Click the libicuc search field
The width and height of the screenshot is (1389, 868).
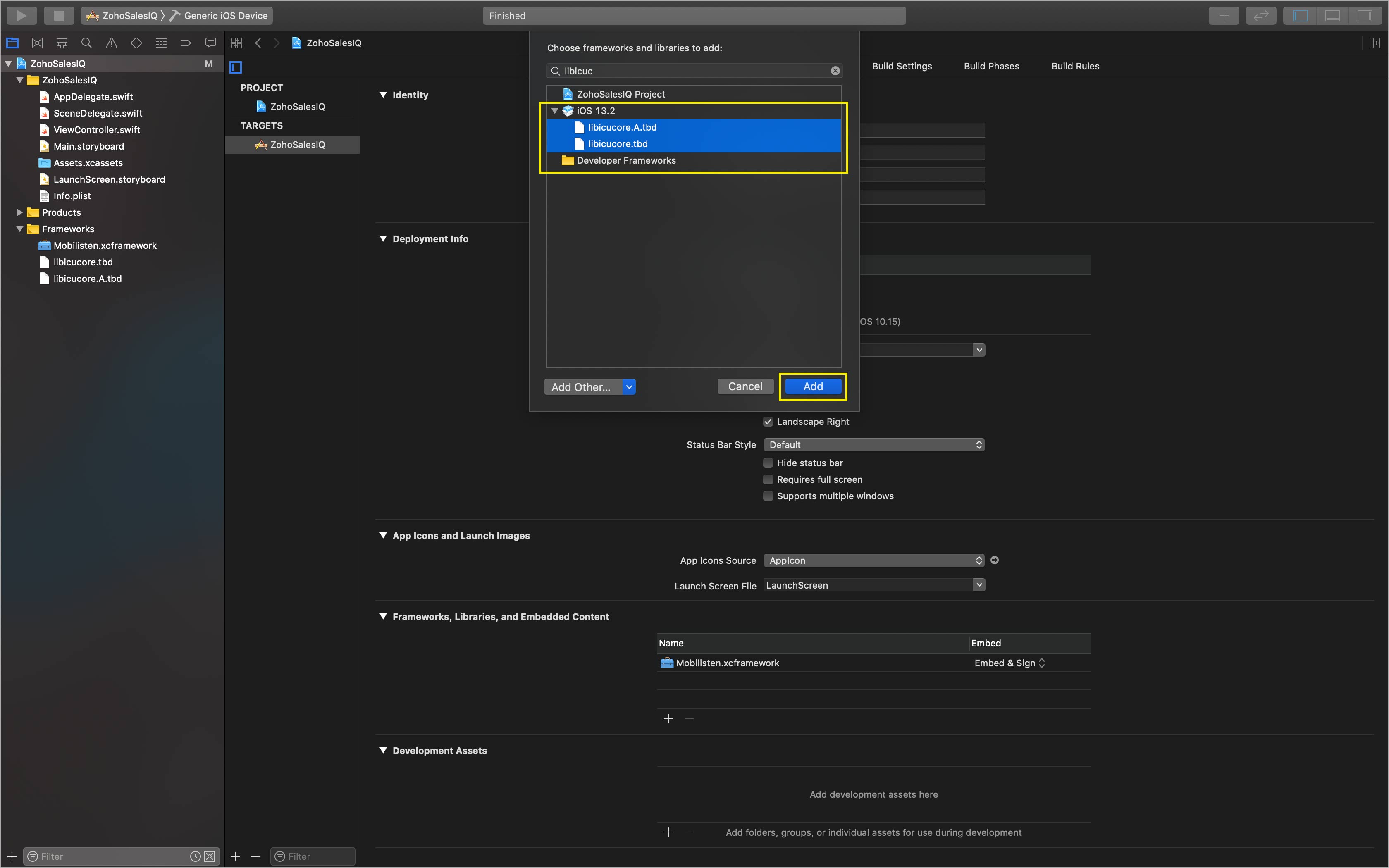pyautogui.click(x=693, y=71)
